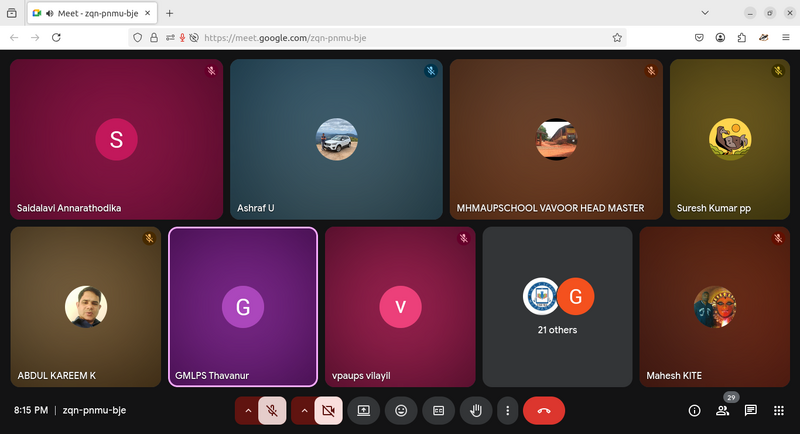Open the emoji reactions icon
This screenshot has height=434, width=800.
pyautogui.click(x=401, y=410)
